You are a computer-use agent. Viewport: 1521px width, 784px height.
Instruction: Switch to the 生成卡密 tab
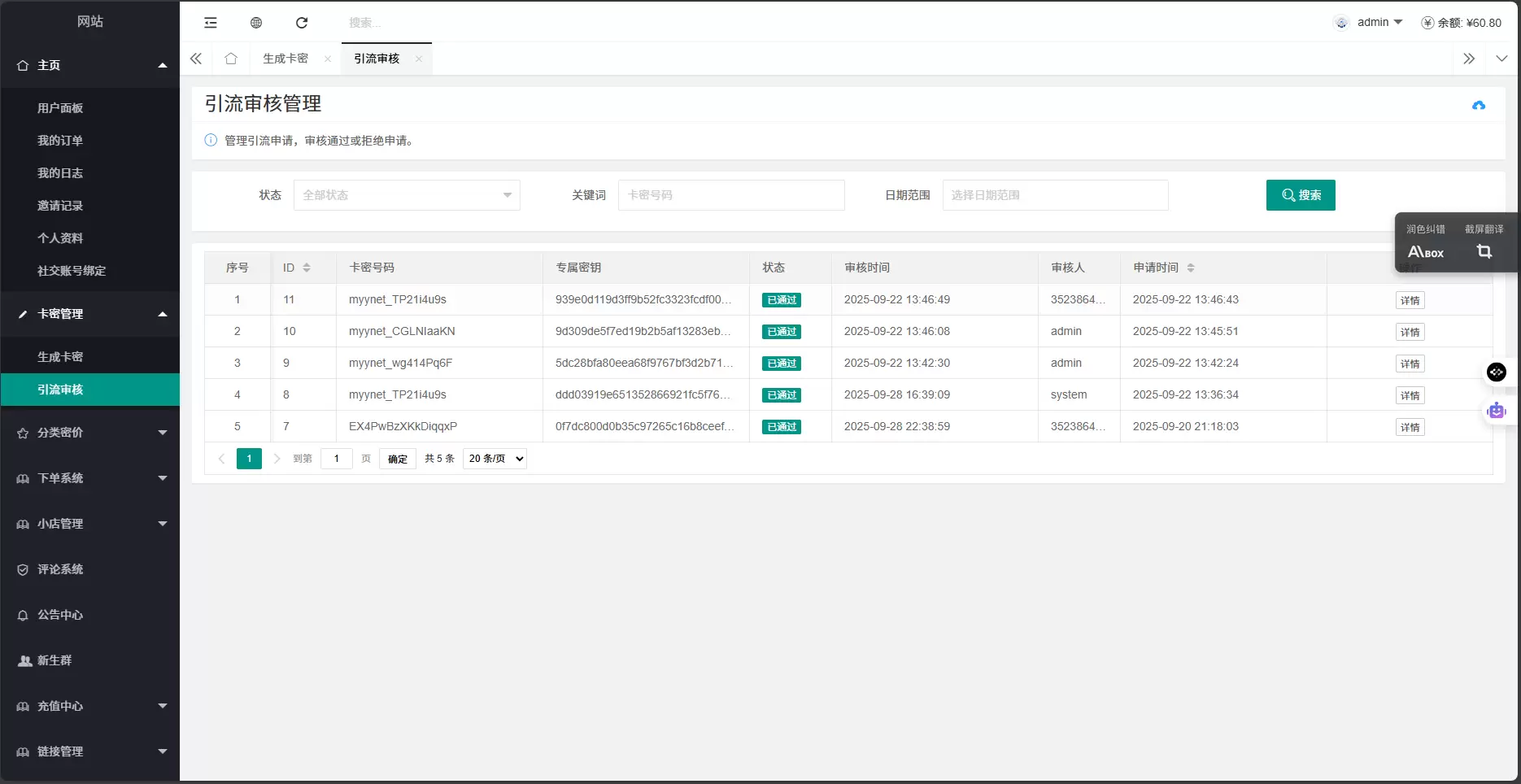pos(285,59)
